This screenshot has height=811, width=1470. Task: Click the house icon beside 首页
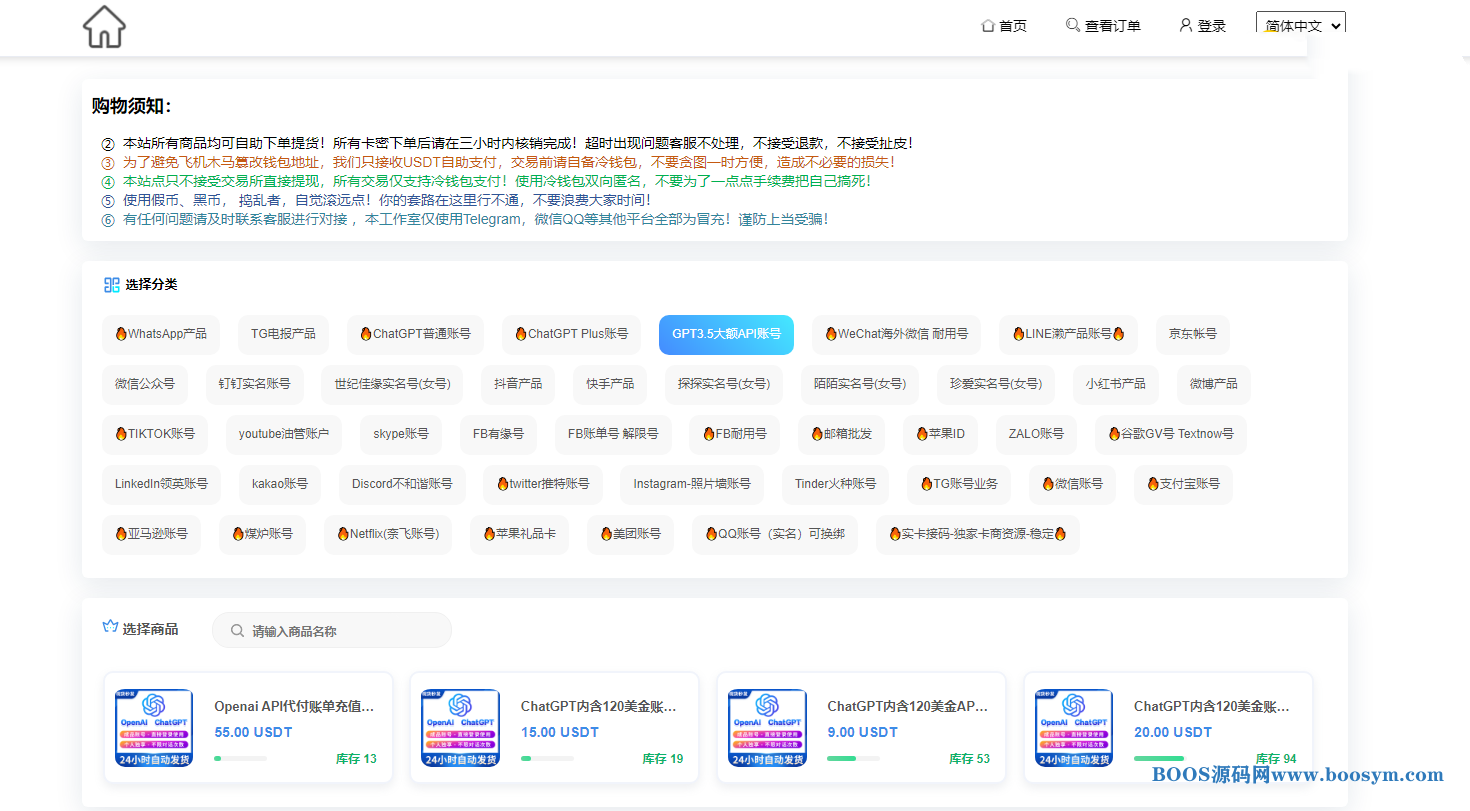[986, 25]
